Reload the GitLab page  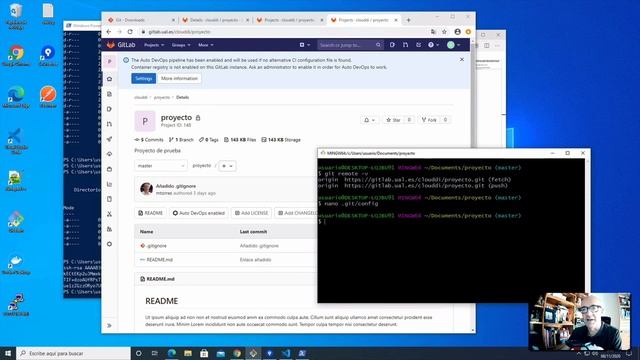coord(130,32)
